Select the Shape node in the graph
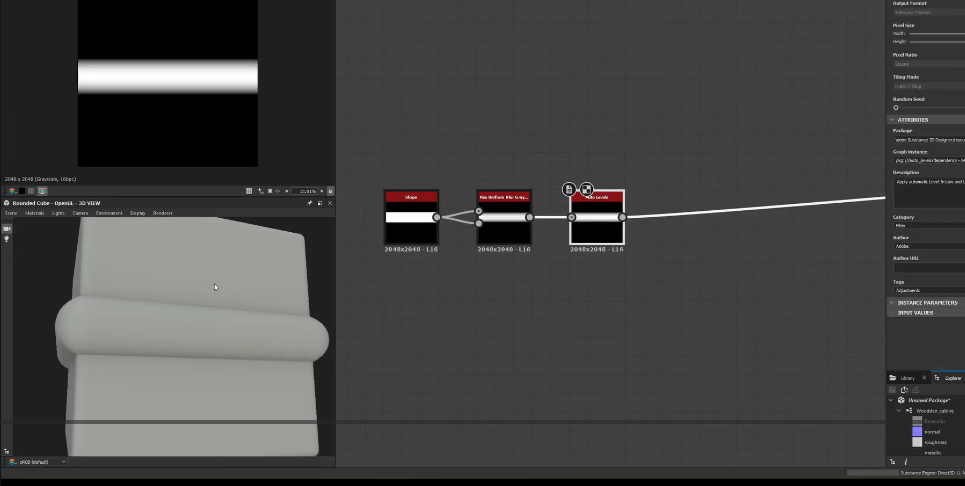This screenshot has width=965, height=486. (411, 217)
